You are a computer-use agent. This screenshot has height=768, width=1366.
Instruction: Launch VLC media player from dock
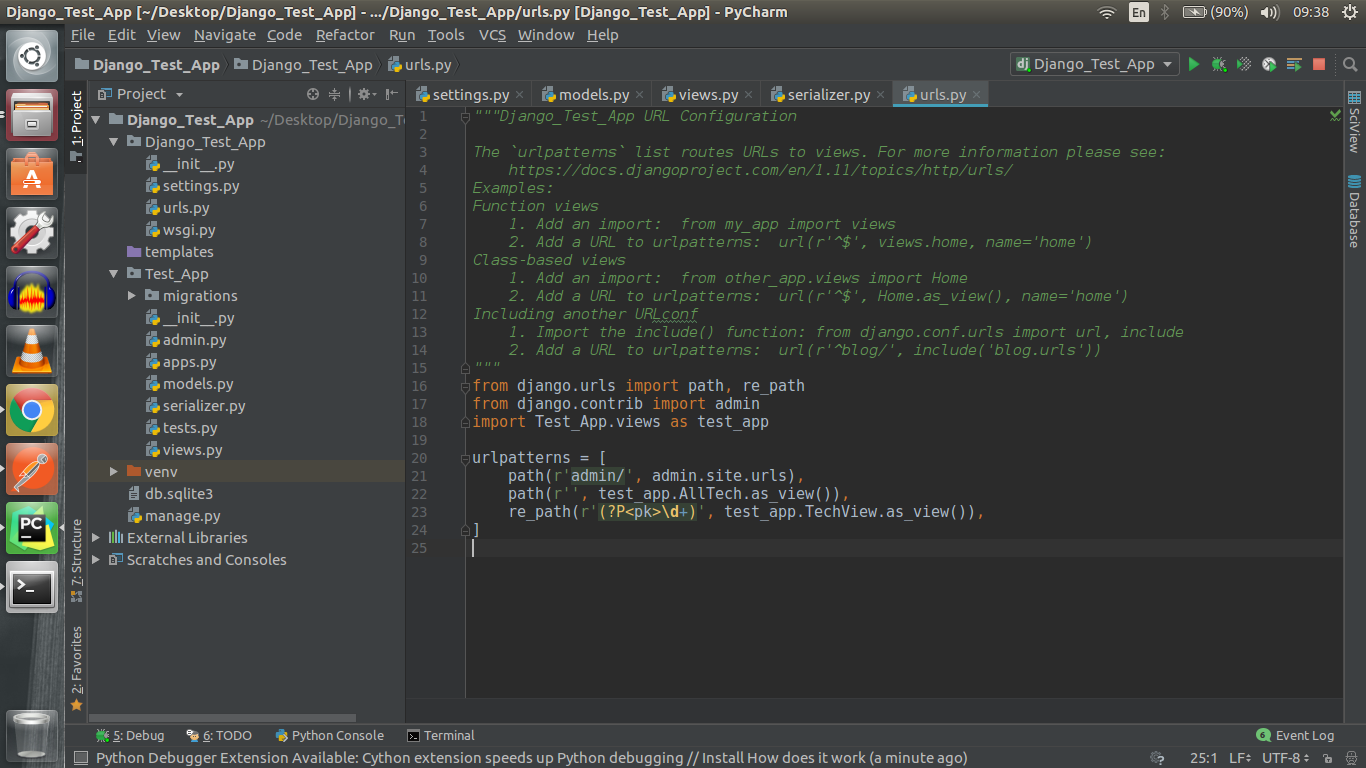(32, 351)
